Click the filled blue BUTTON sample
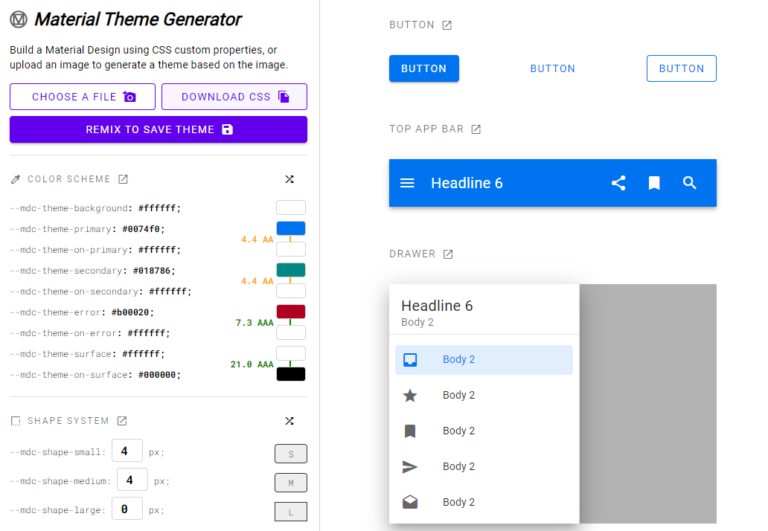Screen dimensions: 768x531 pos(424,69)
